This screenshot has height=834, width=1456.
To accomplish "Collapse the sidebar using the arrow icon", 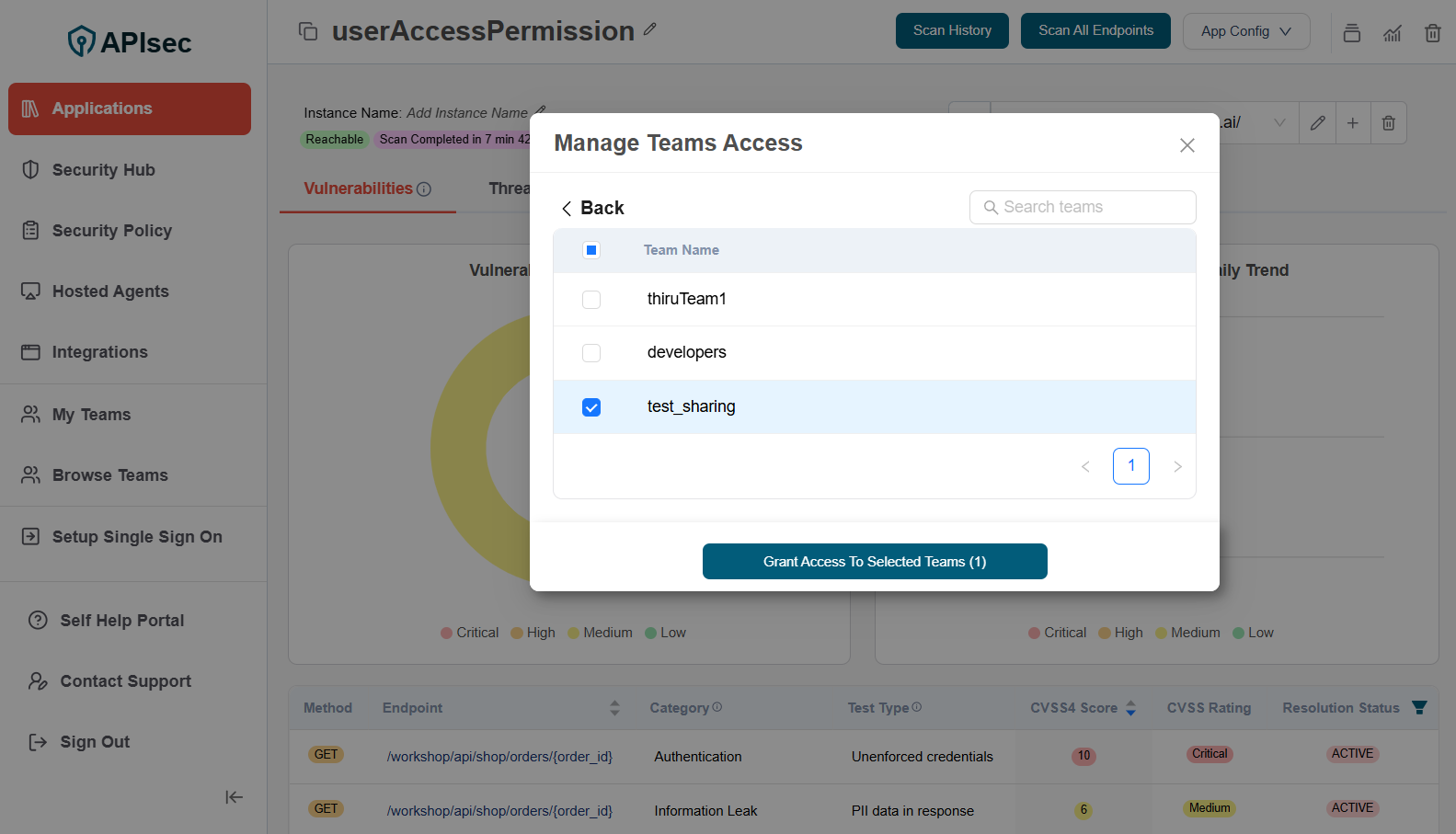I will coord(234,797).
